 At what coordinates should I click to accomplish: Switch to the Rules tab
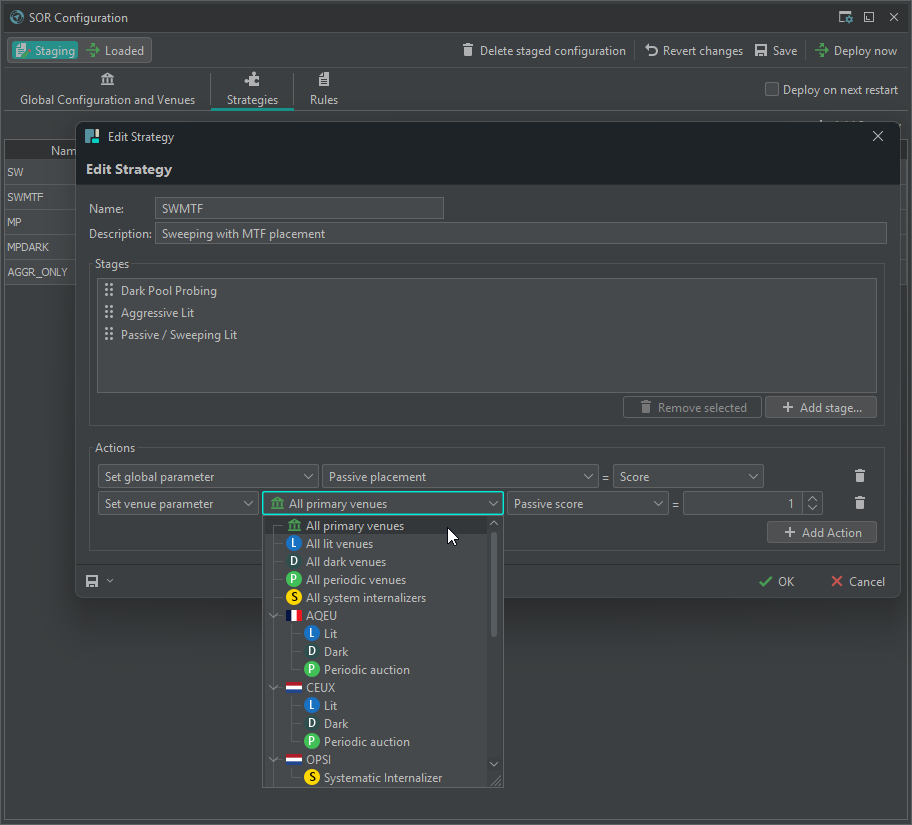click(324, 89)
